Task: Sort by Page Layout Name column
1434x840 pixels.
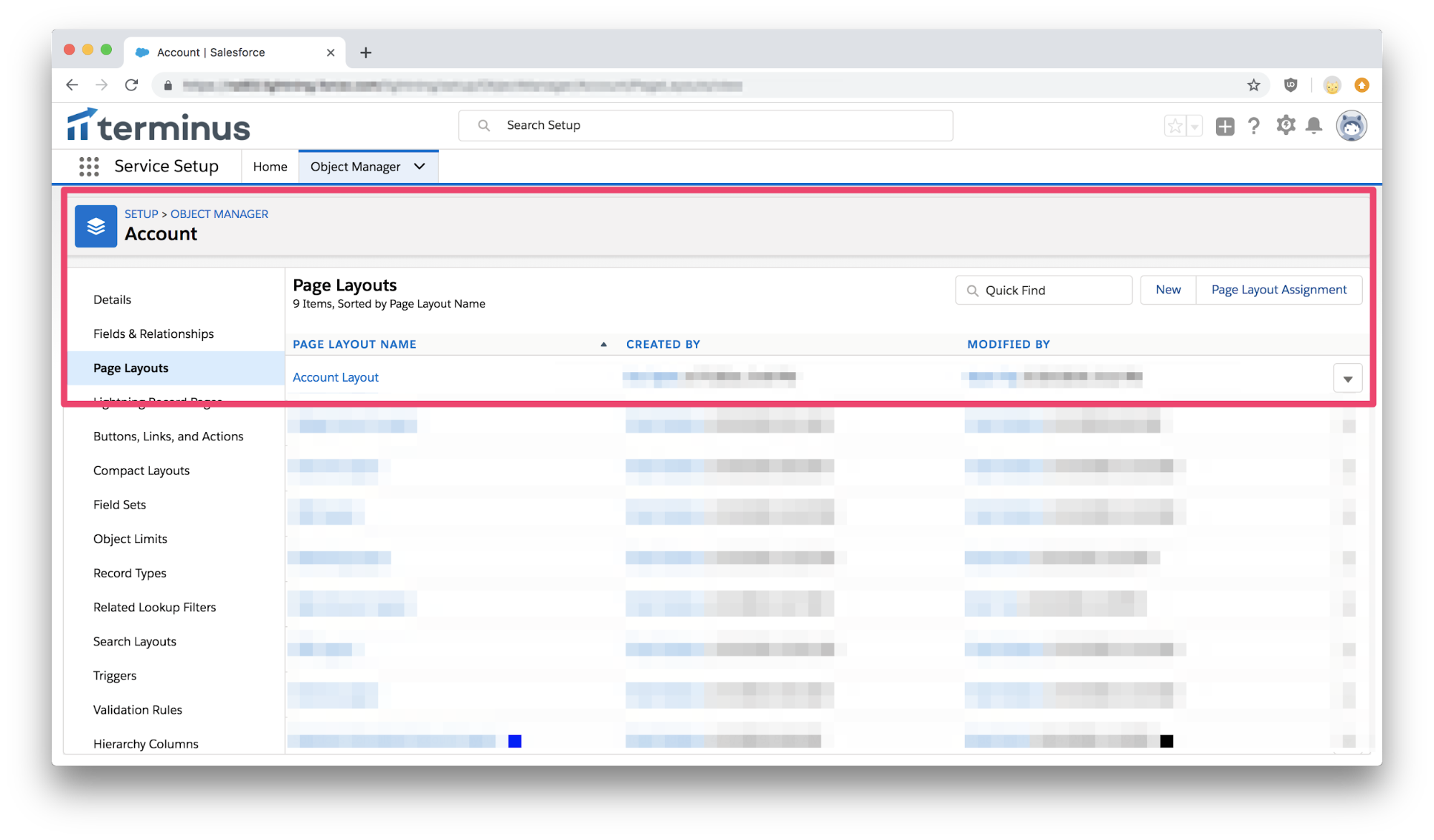Action: (x=354, y=344)
